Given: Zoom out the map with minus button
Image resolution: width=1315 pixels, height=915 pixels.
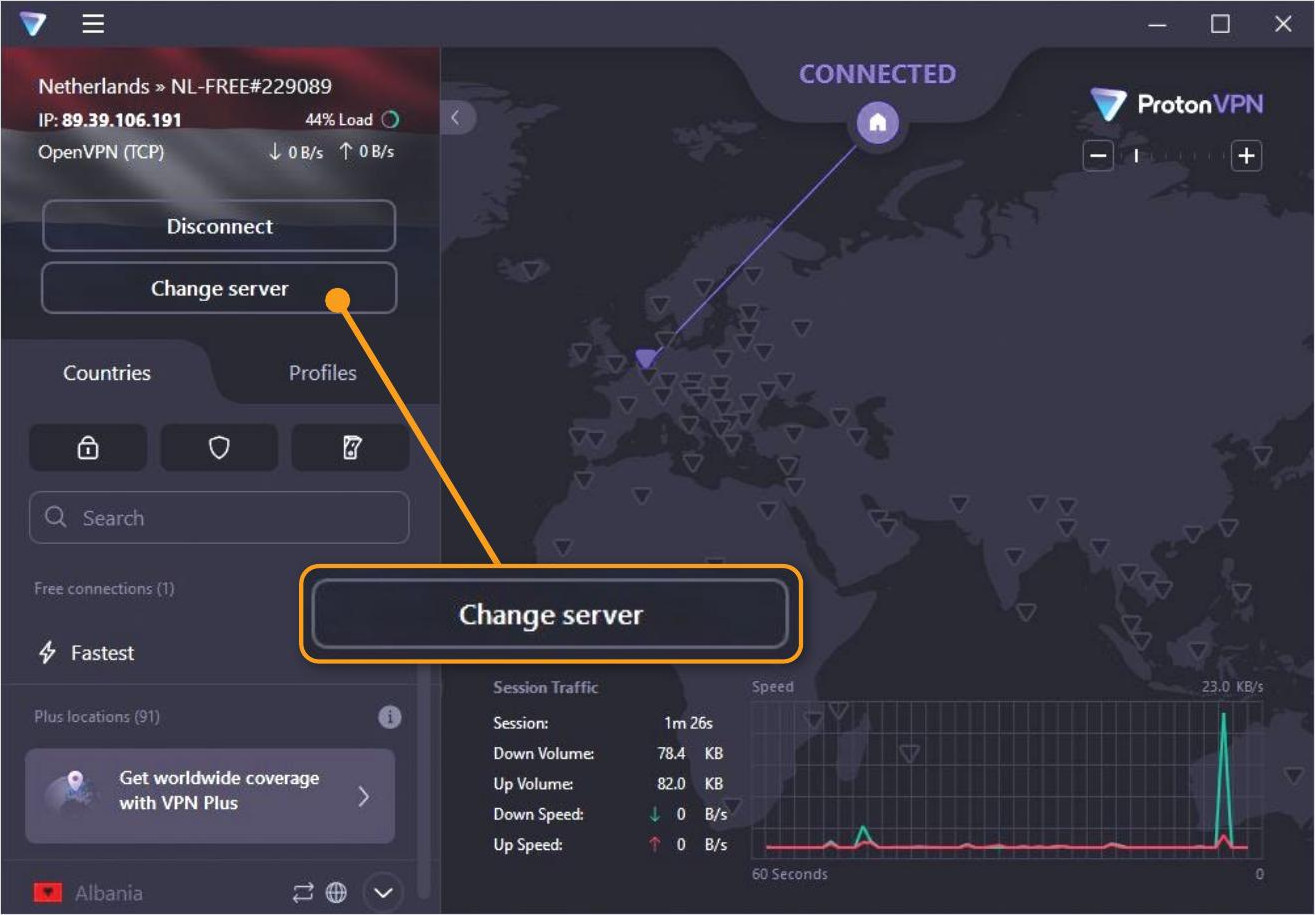Looking at the screenshot, I should (1098, 156).
